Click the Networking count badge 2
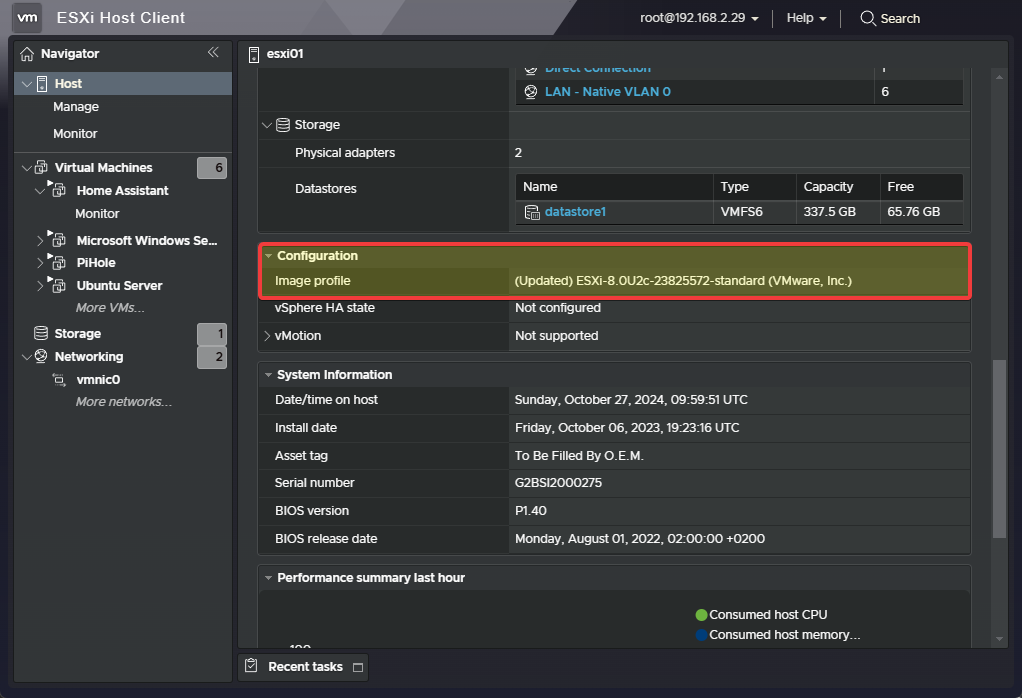Image resolution: width=1022 pixels, height=698 pixels. tap(212, 356)
